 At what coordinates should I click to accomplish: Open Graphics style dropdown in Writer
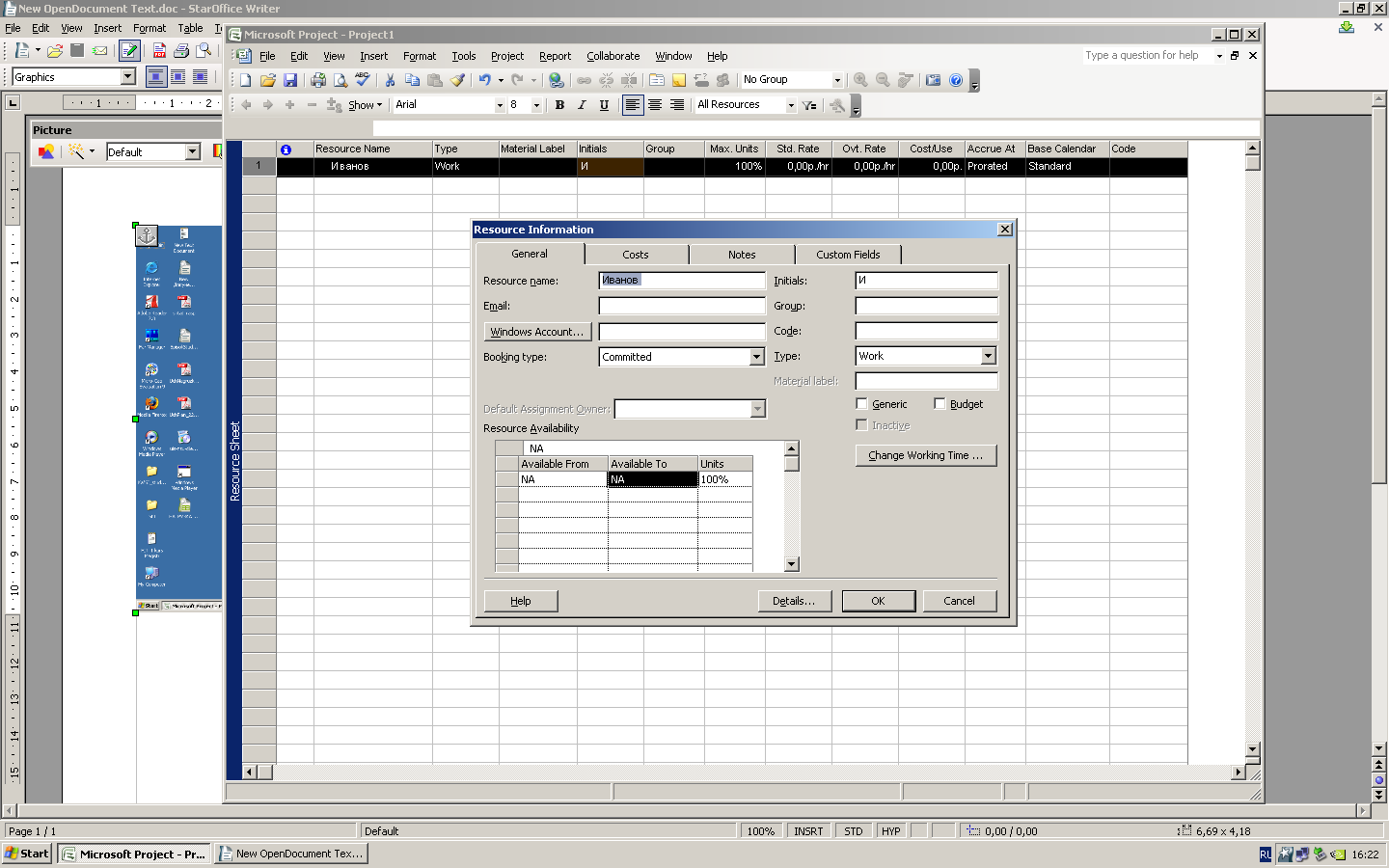tap(127, 77)
